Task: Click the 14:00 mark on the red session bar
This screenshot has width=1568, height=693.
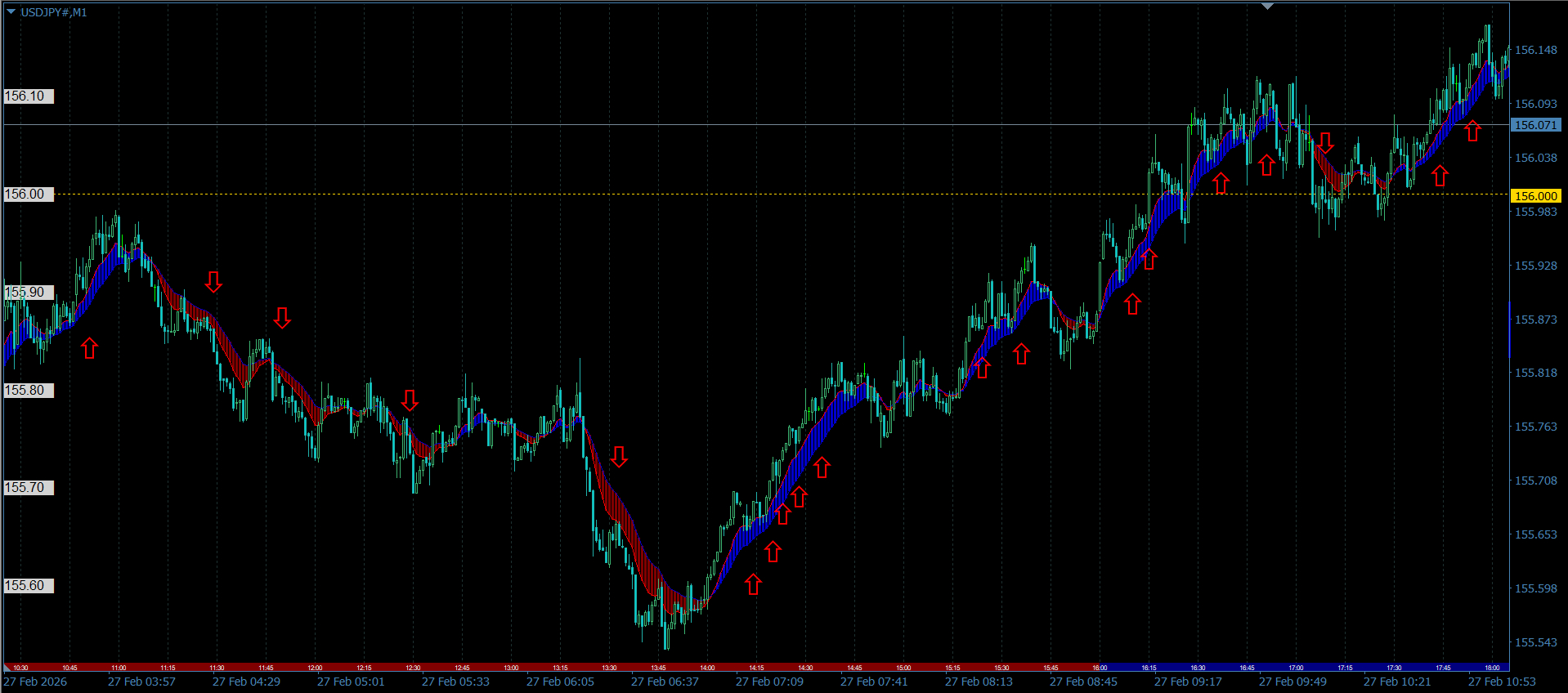Action: click(707, 668)
